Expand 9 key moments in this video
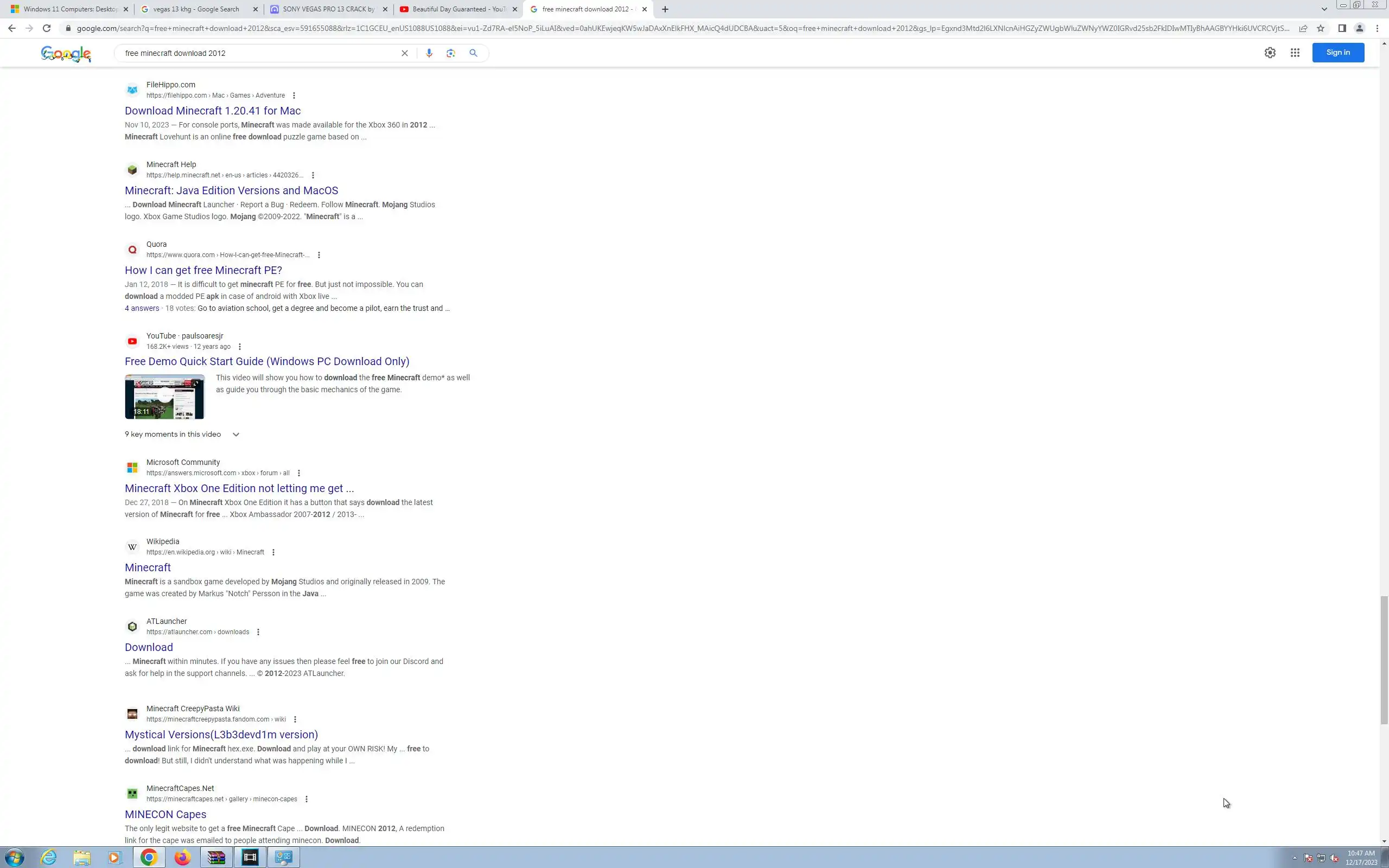This screenshot has width=1389, height=868. click(x=236, y=435)
